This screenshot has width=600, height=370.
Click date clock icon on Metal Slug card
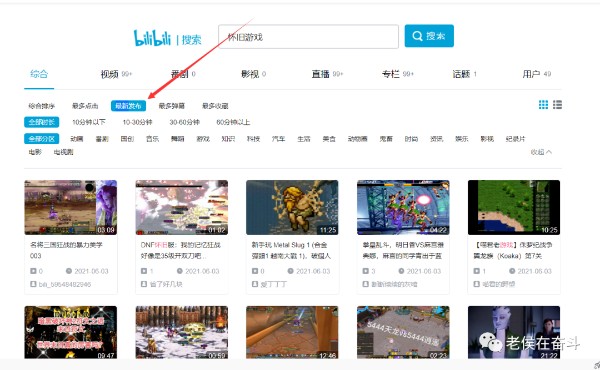click(290, 271)
